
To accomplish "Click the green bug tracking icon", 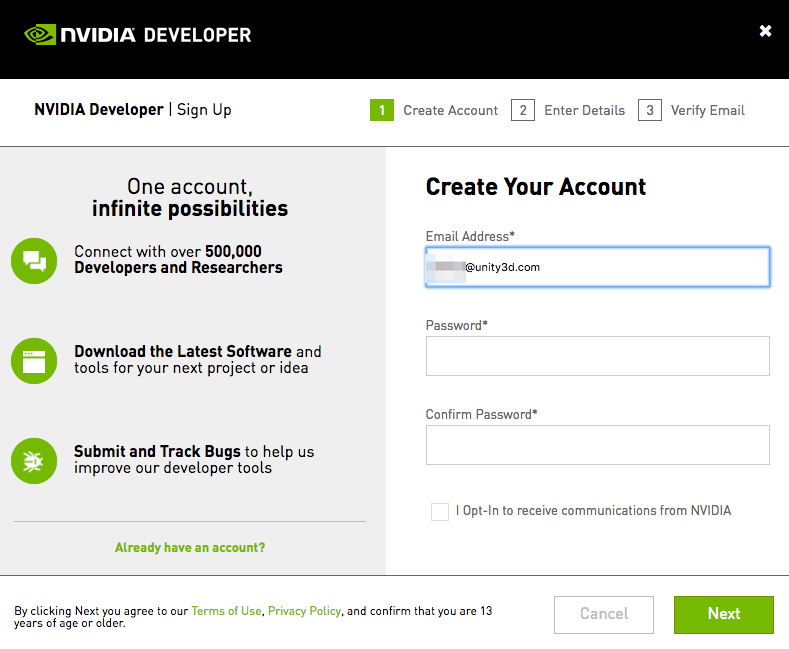I will point(35,460).
